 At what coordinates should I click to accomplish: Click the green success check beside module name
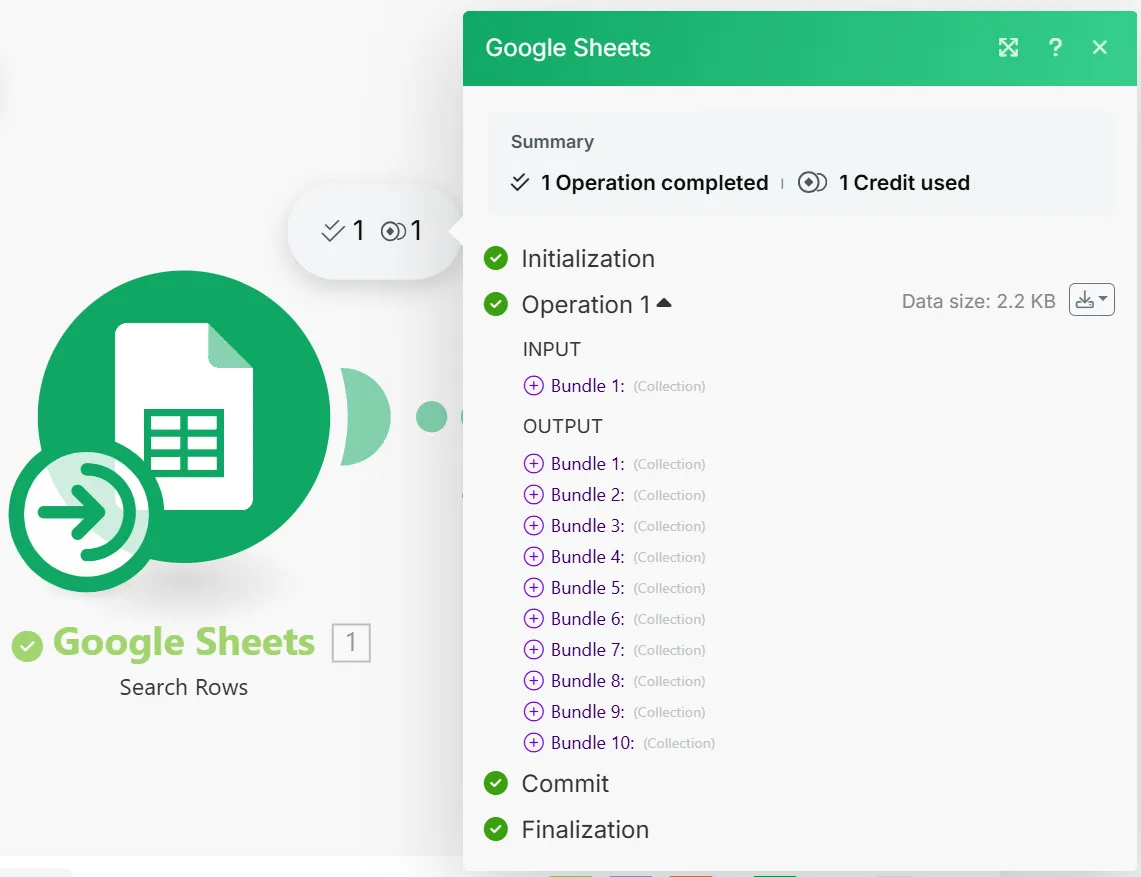tap(28, 646)
